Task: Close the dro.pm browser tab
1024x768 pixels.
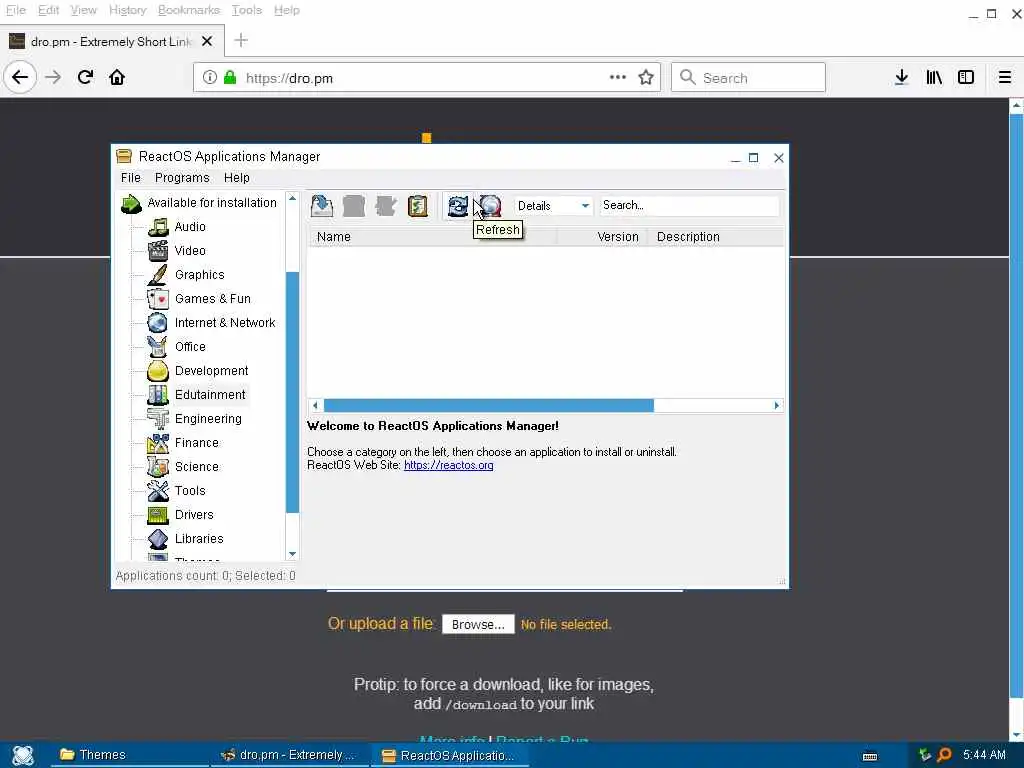Action: point(207,41)
